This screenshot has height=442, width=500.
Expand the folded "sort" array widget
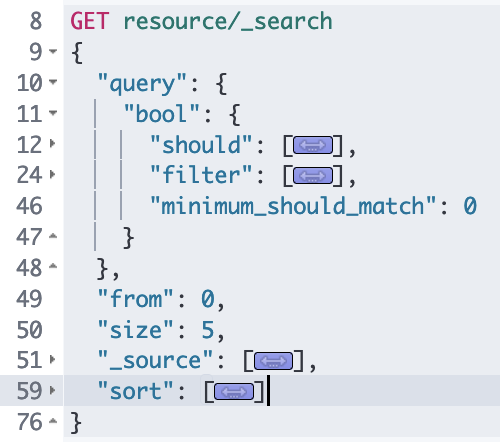click(234, 391)
